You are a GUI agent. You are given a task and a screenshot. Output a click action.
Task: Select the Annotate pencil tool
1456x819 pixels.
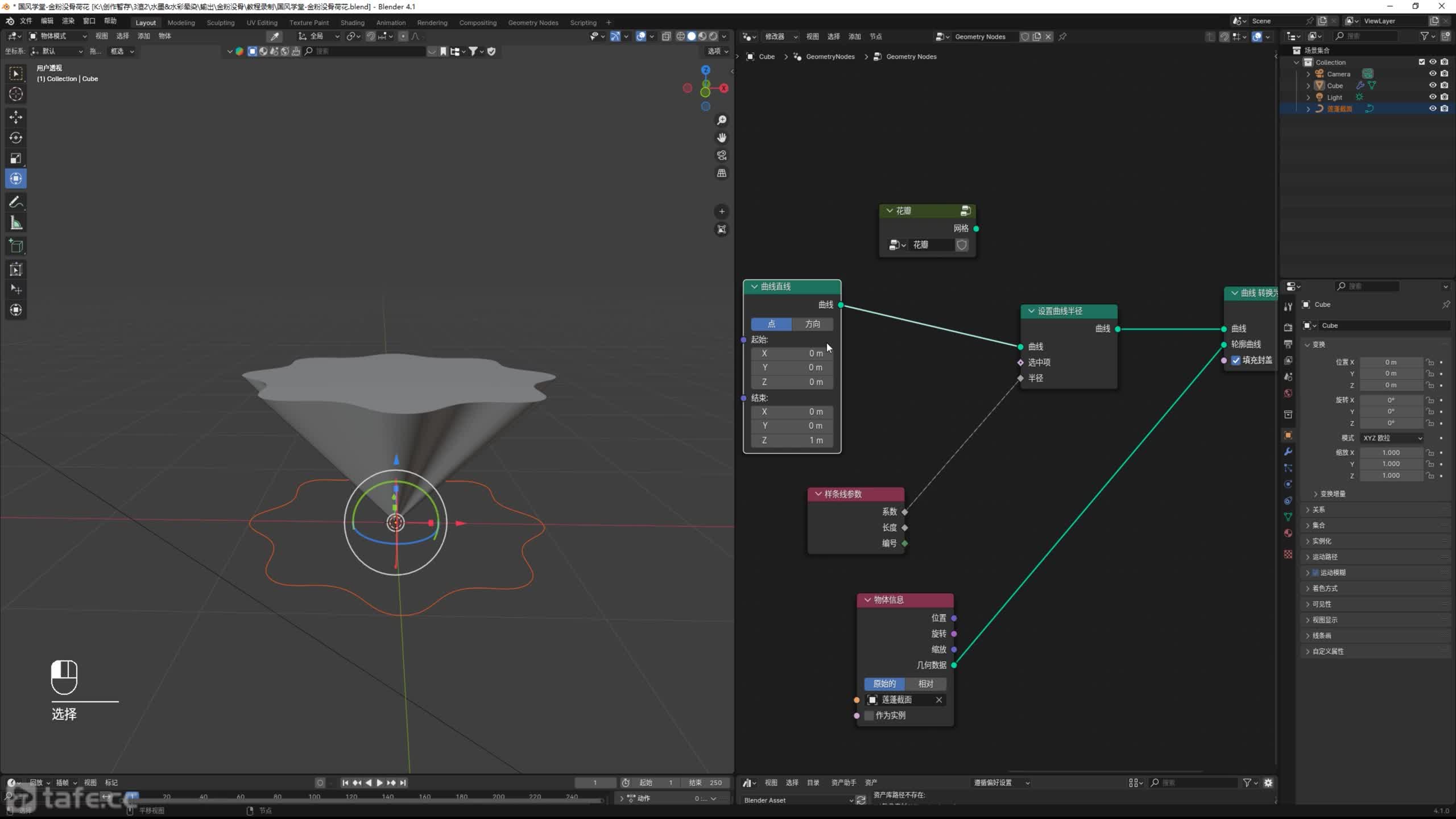pos(16,202)
